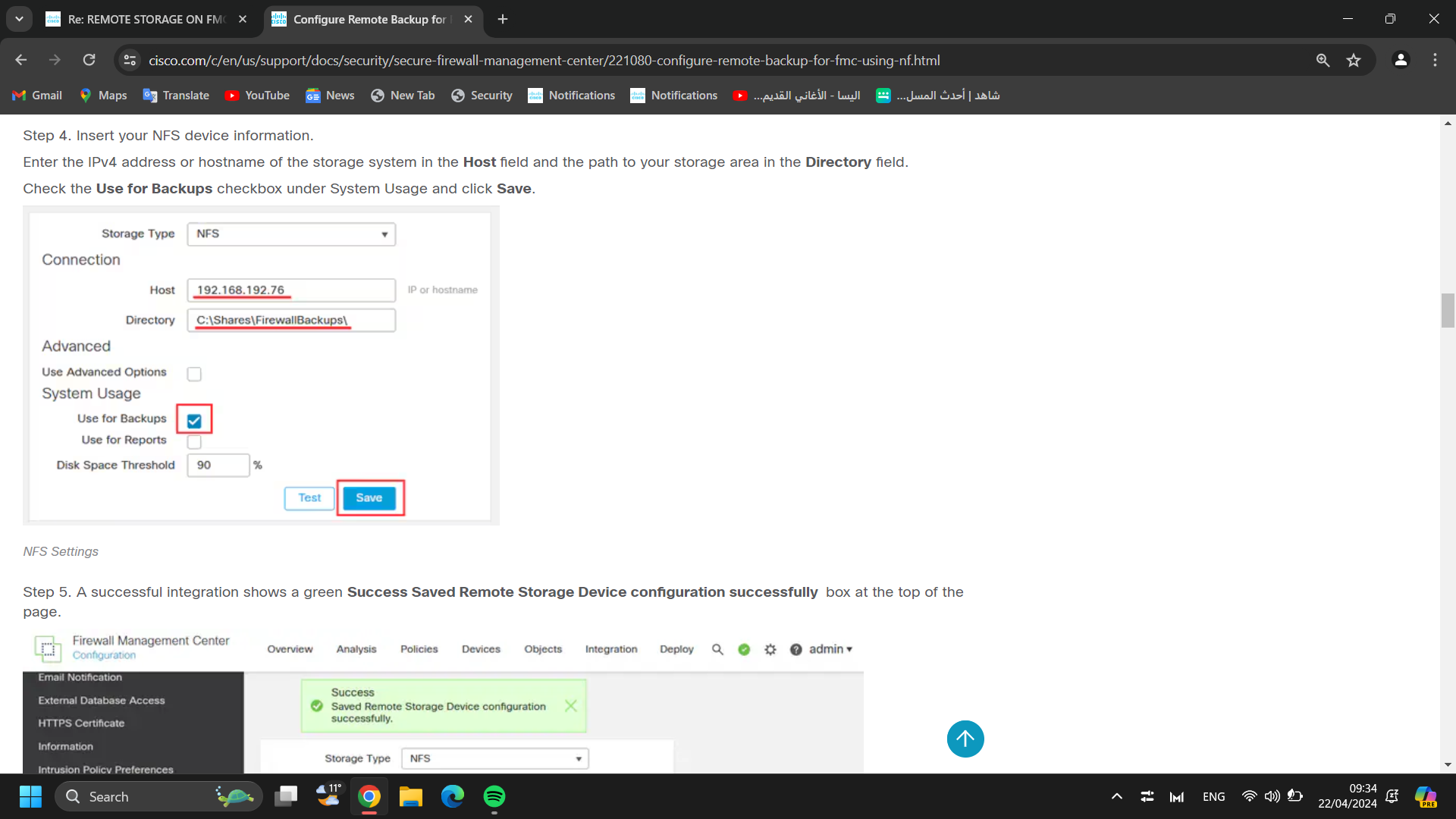Click the FMC system settings gear icon
The height and width of the screenshot is (819, 1456).
click(x=770, y=649)
